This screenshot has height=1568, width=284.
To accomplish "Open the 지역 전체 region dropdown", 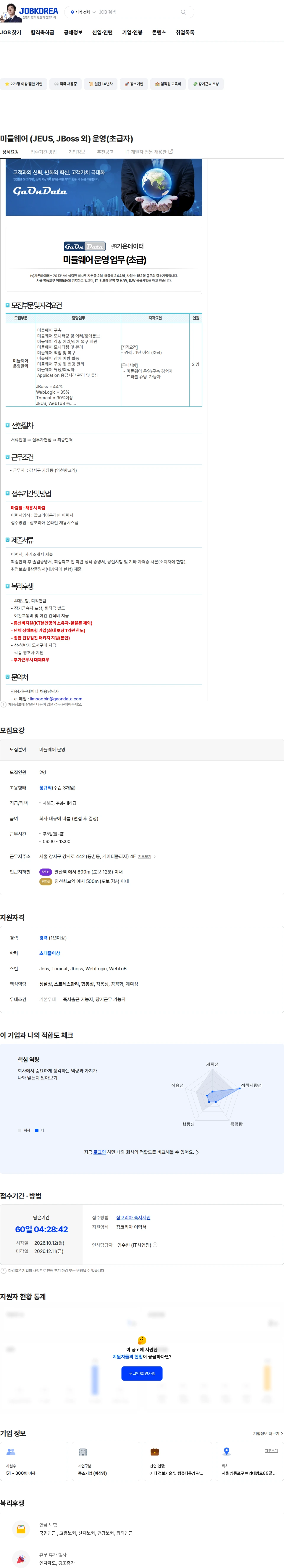I will [x=83, y=12].
